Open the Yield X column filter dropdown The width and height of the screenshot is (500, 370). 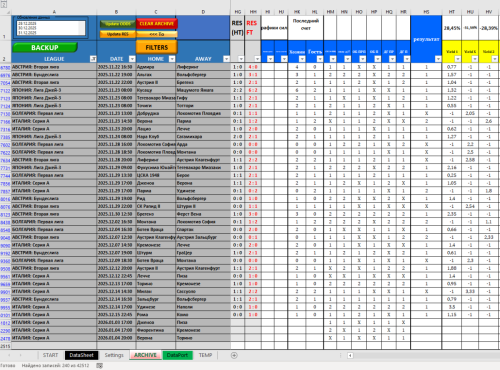point(475,59)
